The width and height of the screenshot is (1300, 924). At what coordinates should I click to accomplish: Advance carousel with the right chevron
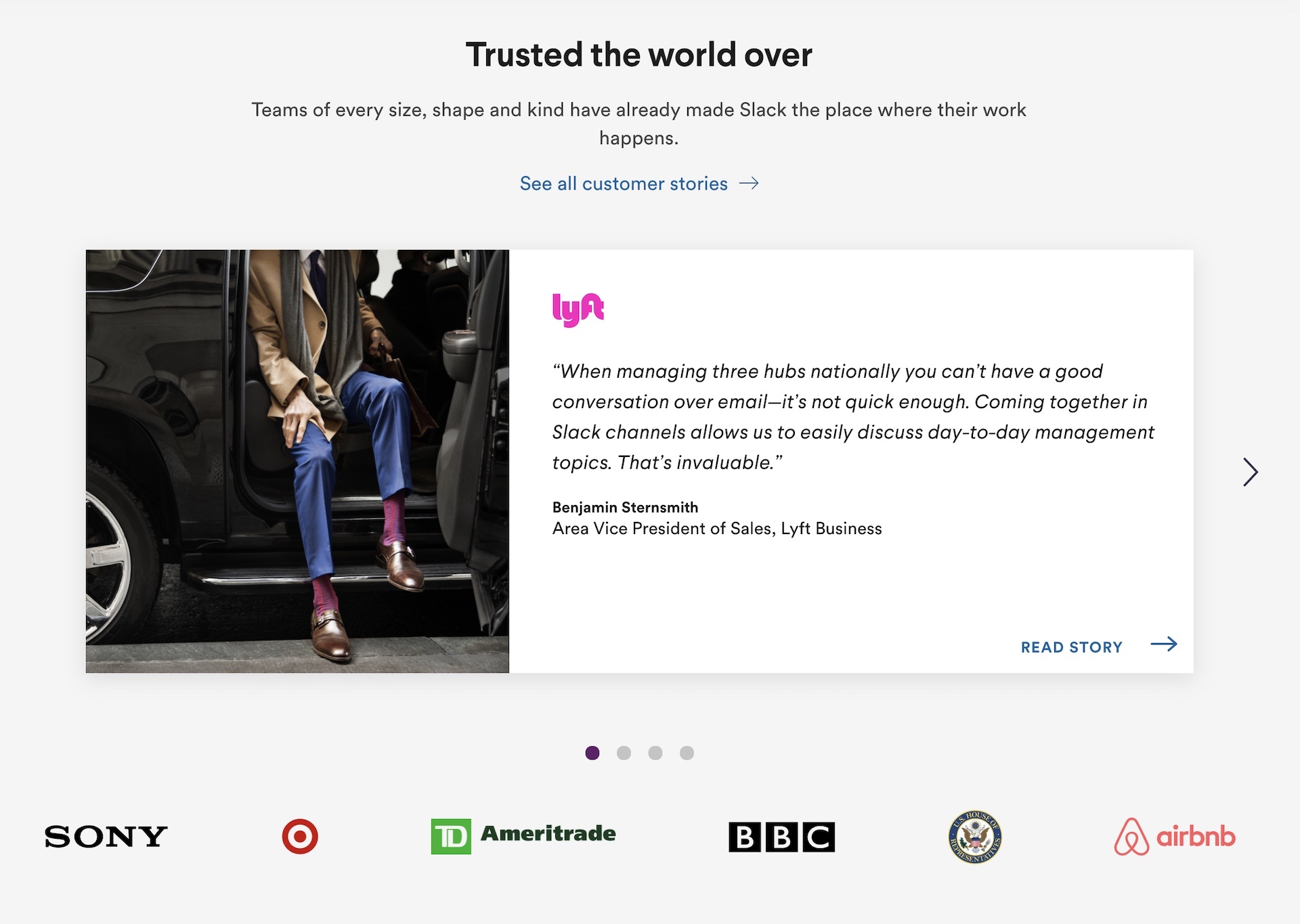1250,472
